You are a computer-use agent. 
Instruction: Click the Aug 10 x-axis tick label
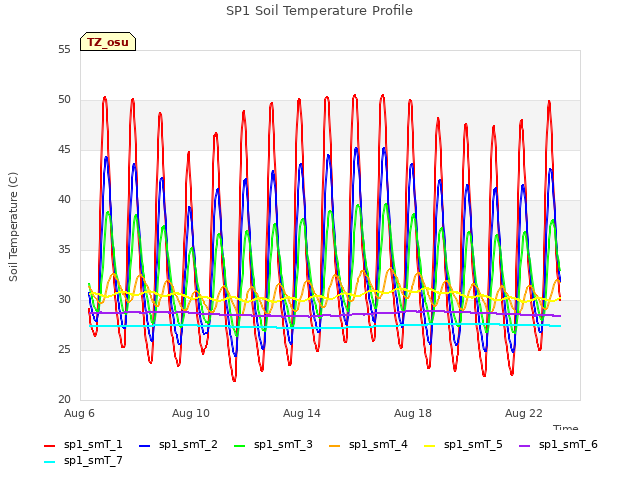[x=191, y=413]
